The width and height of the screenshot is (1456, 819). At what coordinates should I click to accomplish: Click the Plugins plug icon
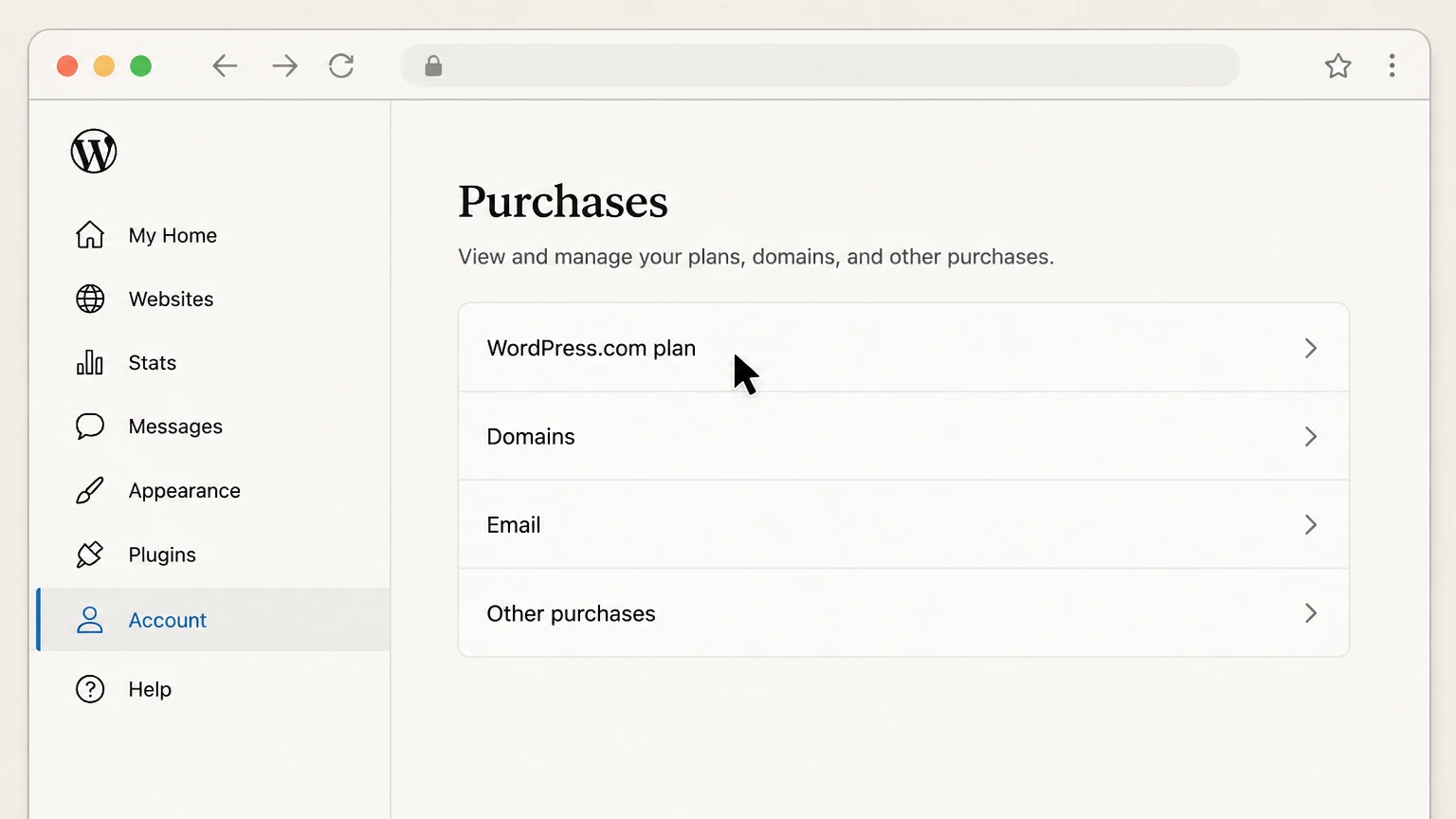click(x=90, y=555)
